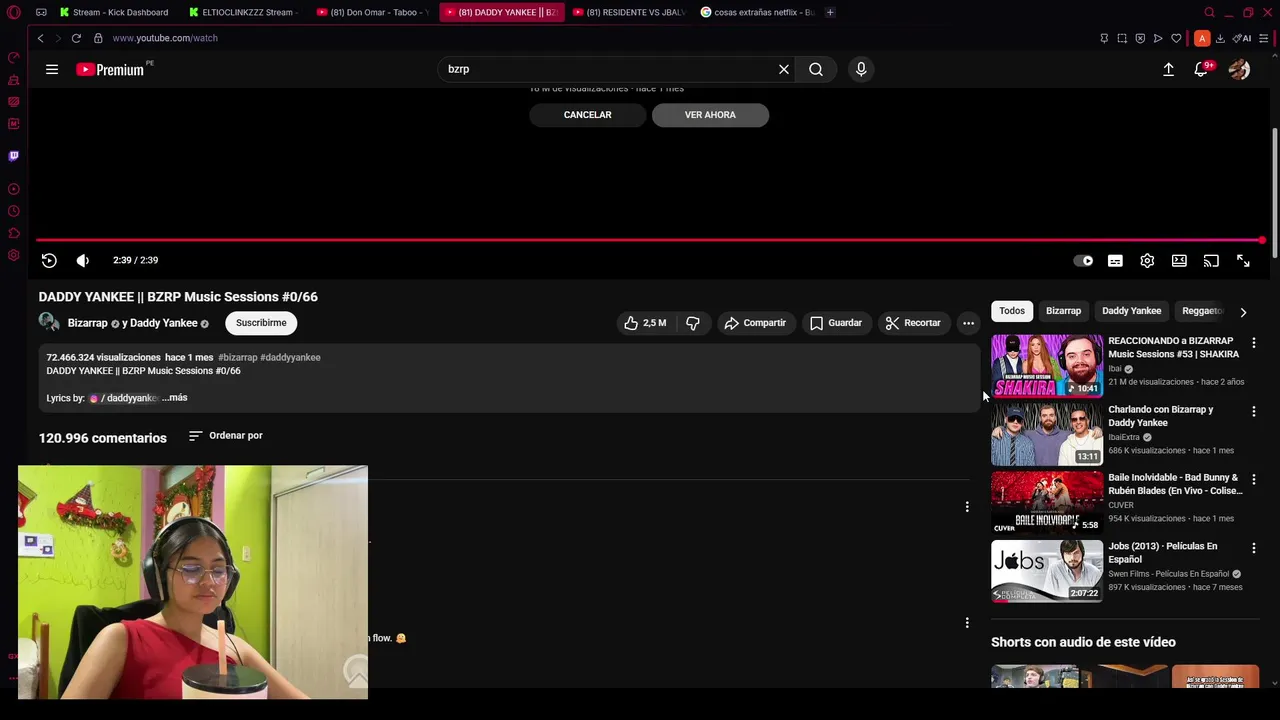
Task: Click the VER AHORA button
Action: coord(710,115)
